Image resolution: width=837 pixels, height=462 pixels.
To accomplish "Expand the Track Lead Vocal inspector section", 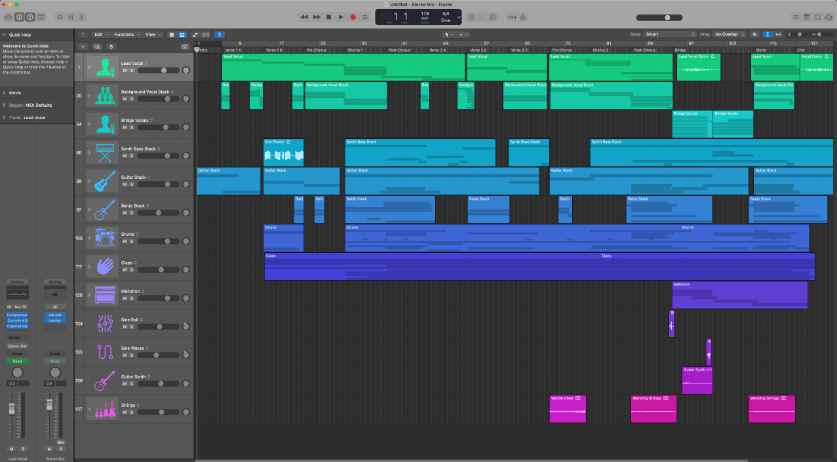I will pos(4,118).
